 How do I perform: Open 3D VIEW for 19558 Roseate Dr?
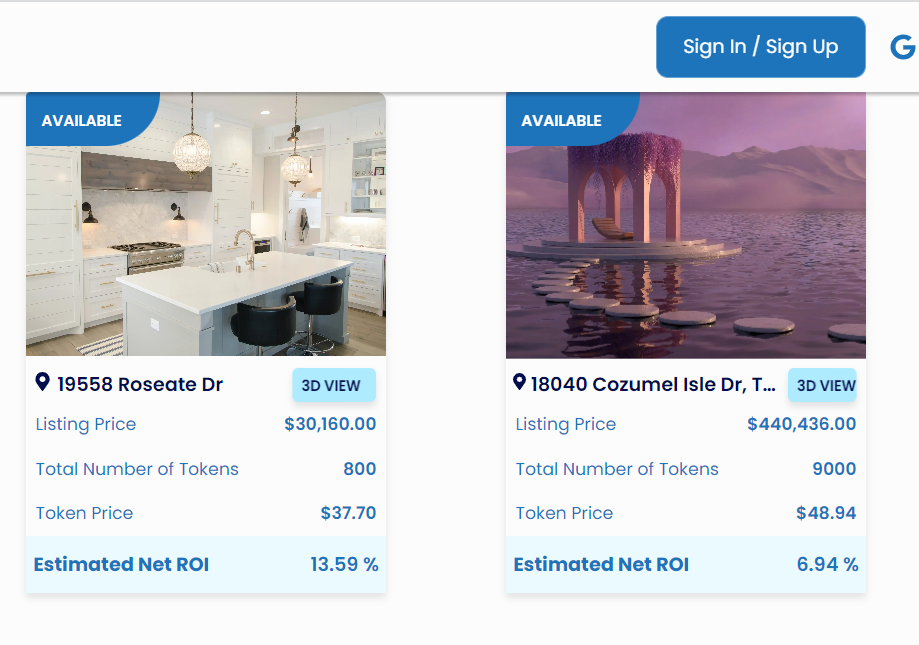click(333, 385)
